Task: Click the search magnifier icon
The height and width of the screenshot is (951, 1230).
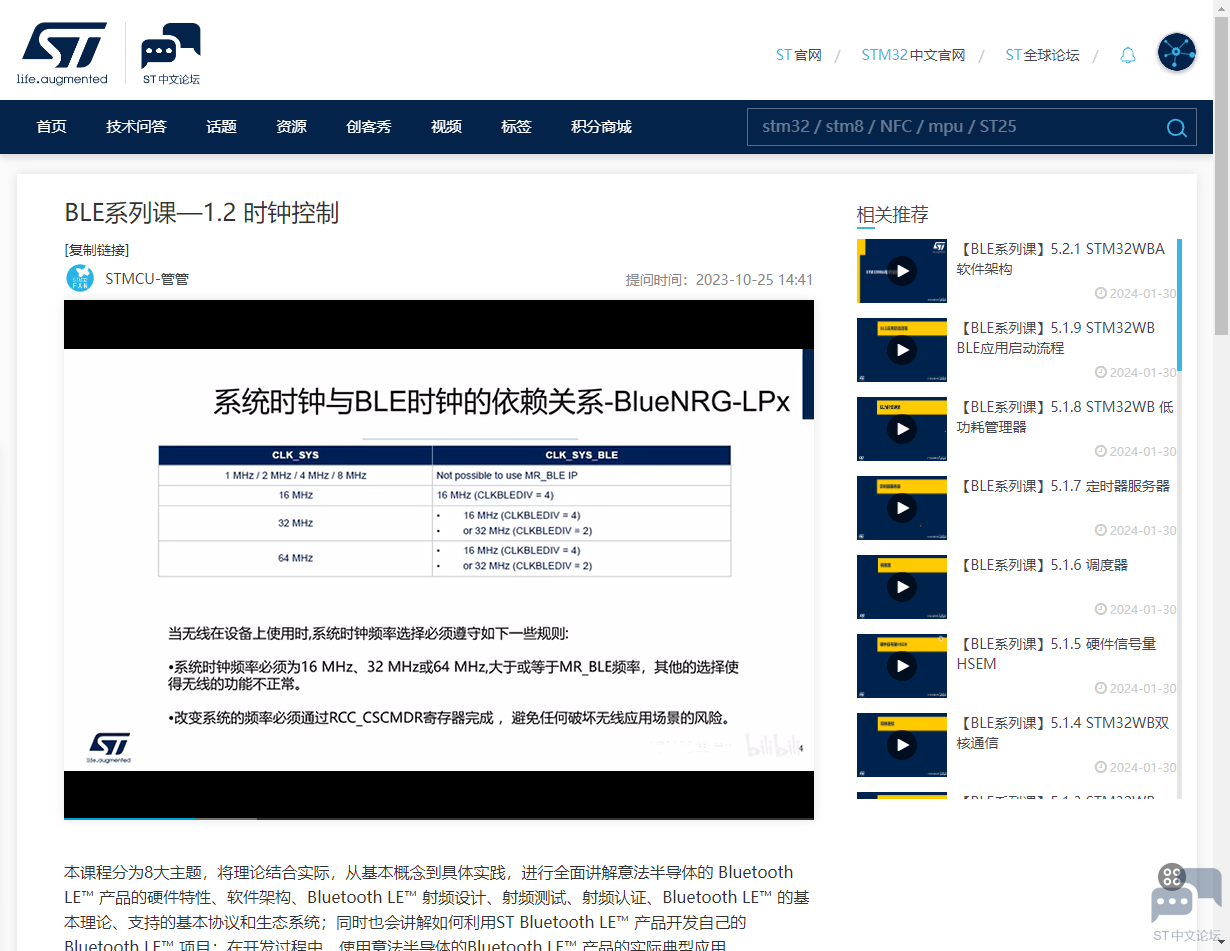Action: [x=1177, y=127]
